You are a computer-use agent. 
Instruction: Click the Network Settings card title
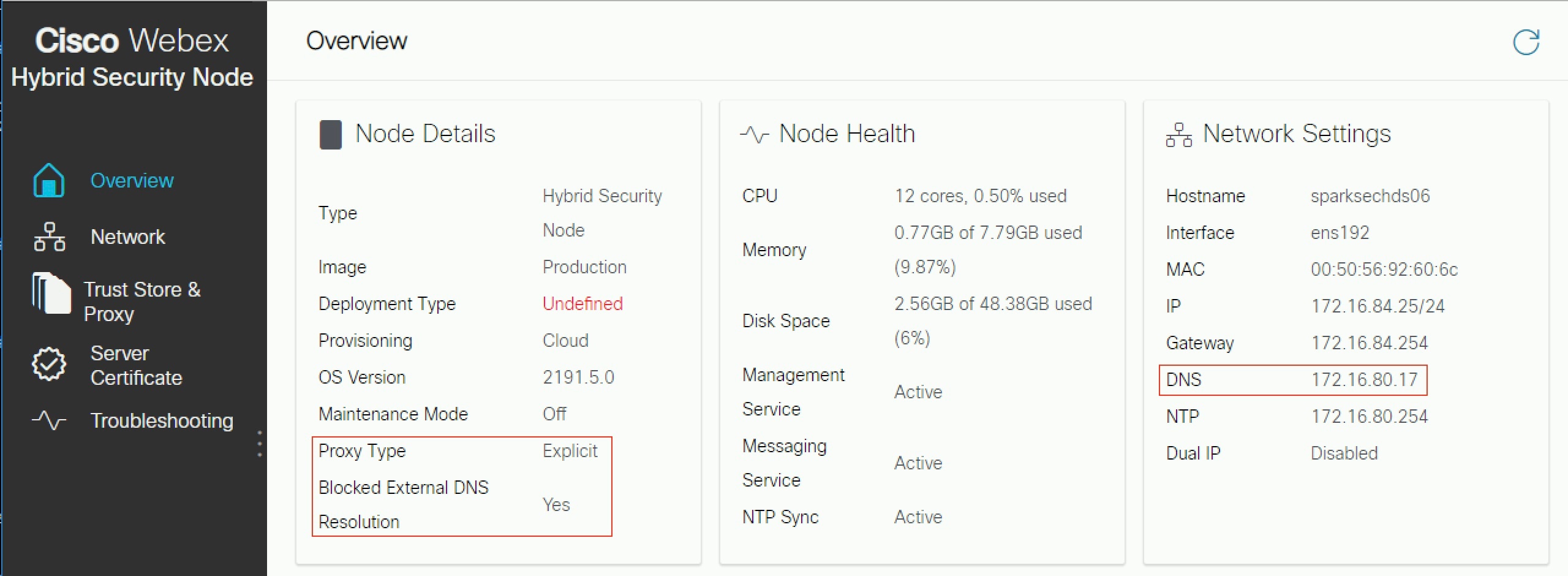coord(1297,134)
